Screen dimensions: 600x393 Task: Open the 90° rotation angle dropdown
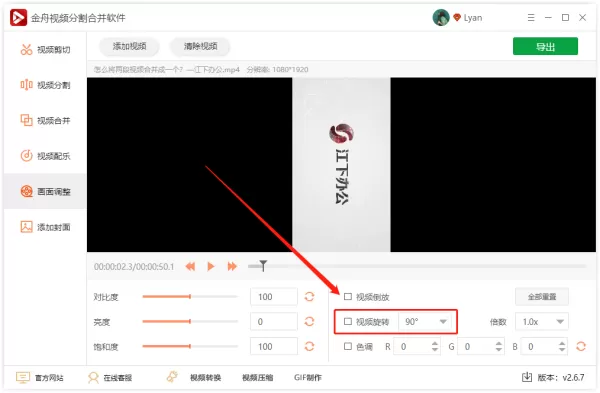point(424,321)
